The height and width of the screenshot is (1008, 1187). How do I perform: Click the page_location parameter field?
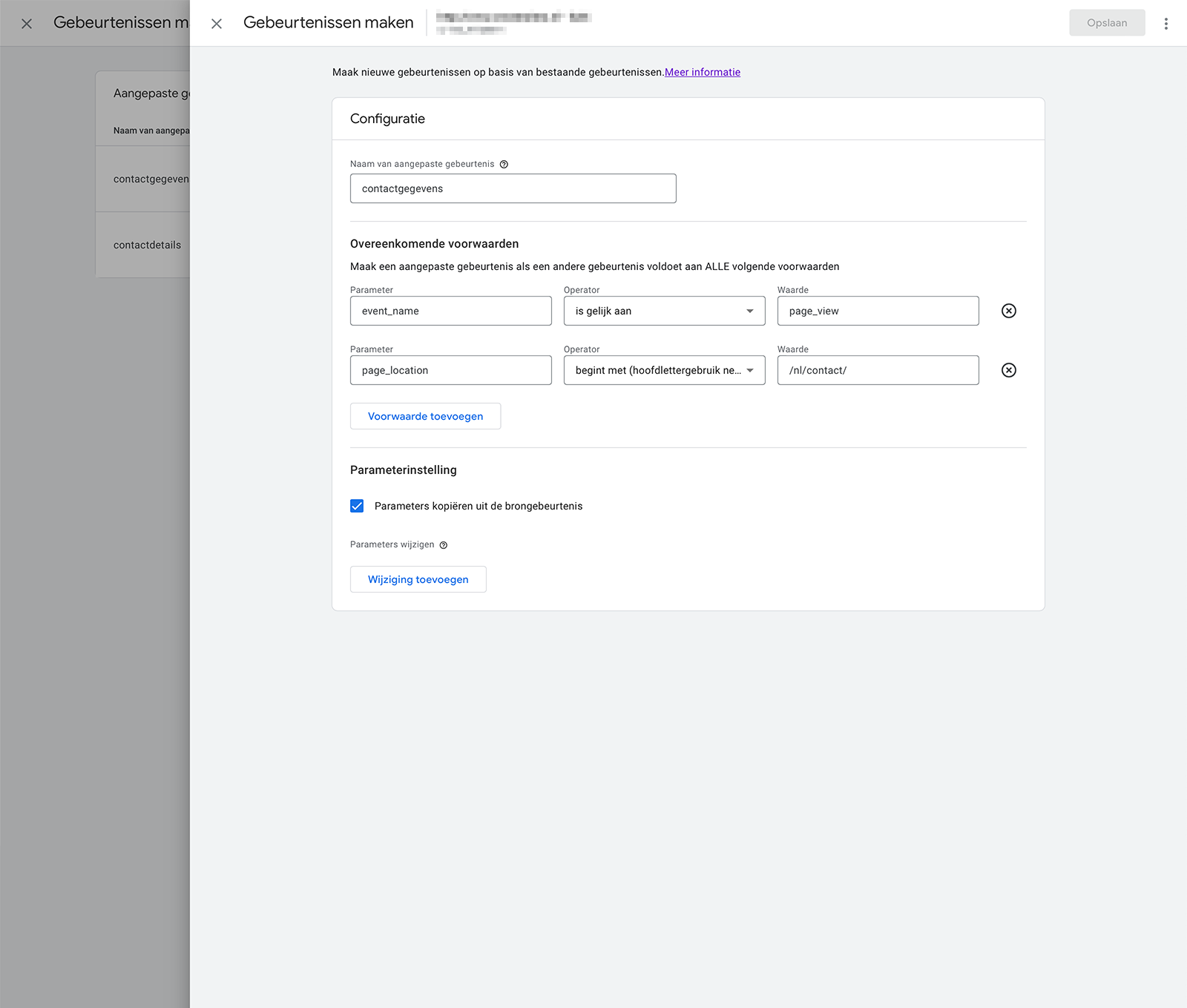tap(451, 370)
